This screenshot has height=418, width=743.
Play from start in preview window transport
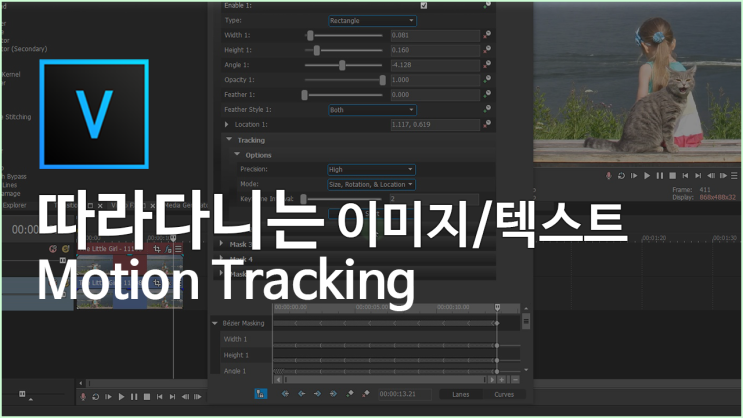pos(634,176)
